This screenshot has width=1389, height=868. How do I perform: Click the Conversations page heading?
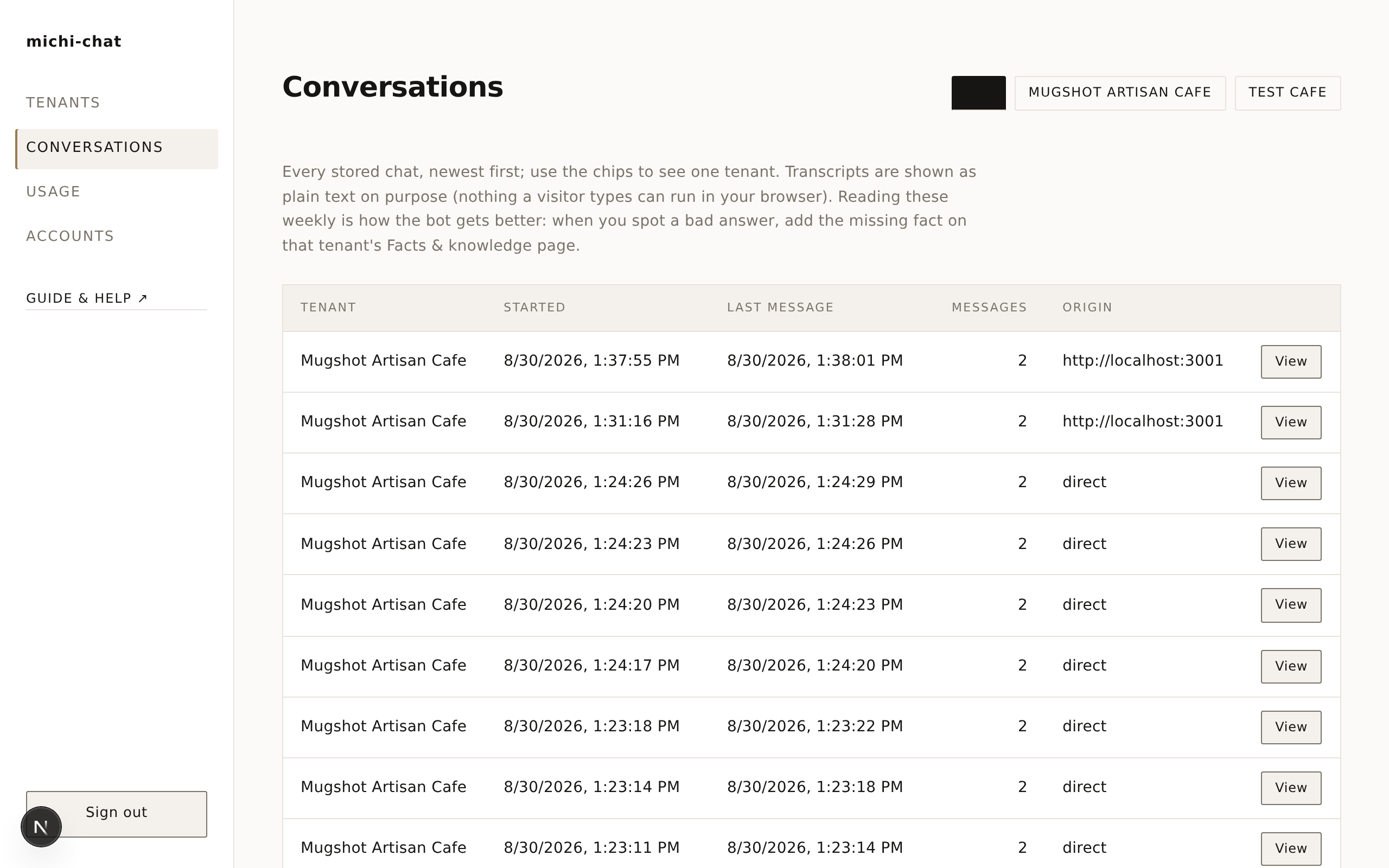[x=393, y=87]
